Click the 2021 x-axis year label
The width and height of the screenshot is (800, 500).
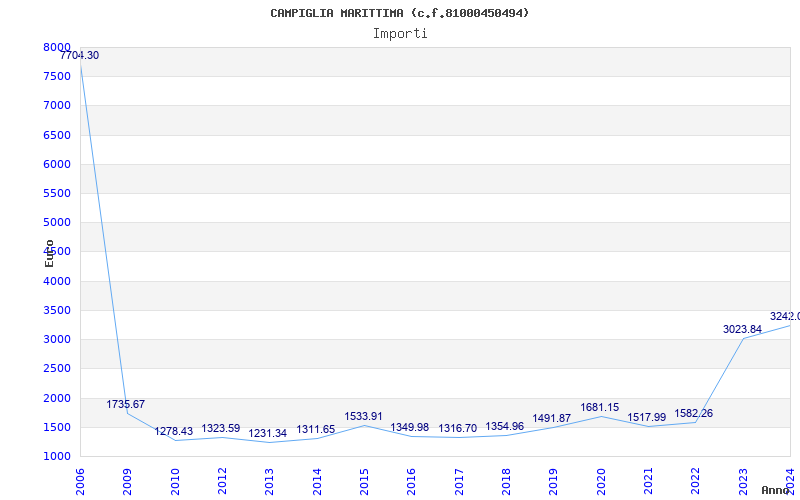coord(648,482)
